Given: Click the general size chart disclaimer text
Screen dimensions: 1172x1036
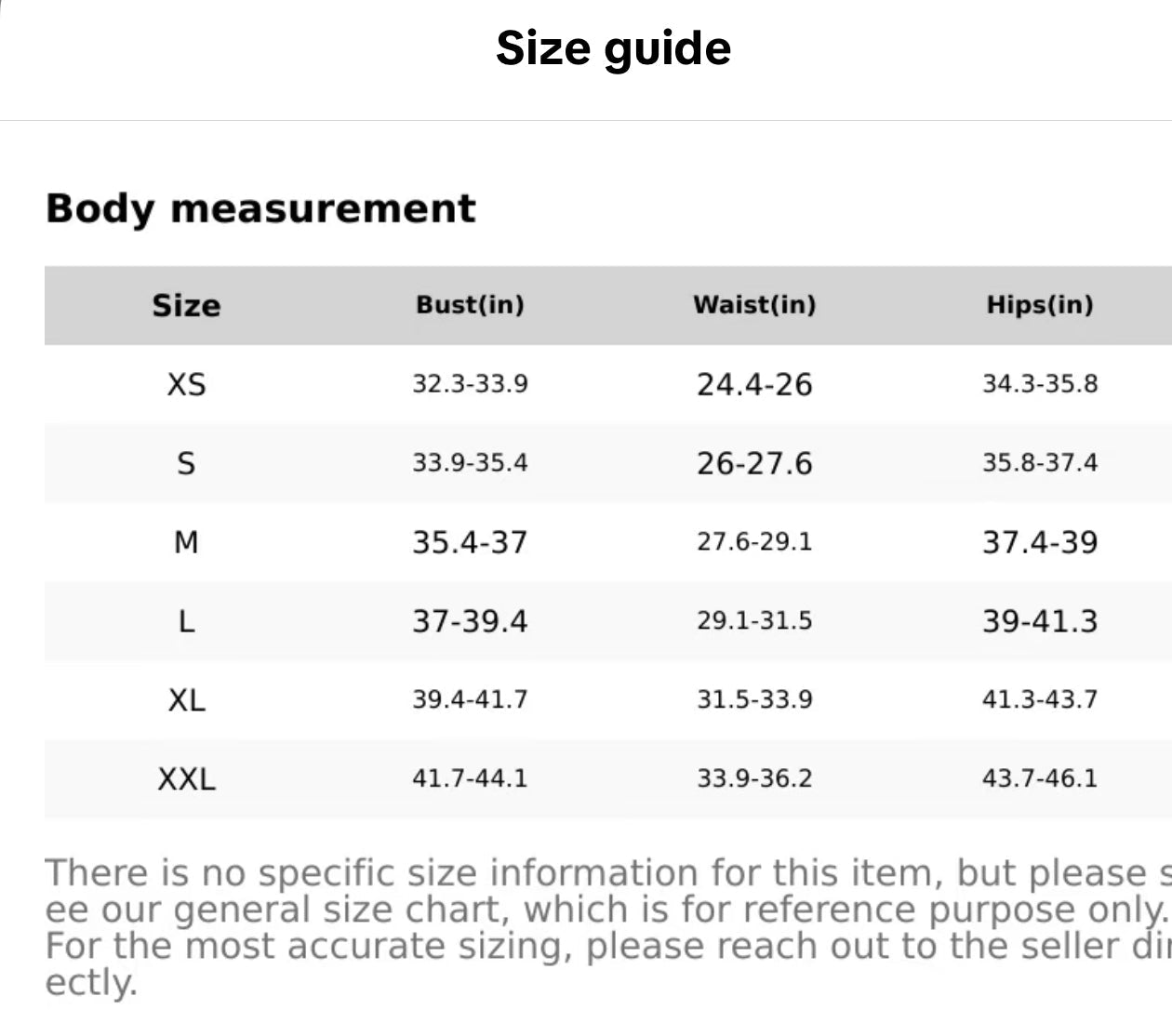Looking at the screenshot, I should pyautogui.click(x=605, y=926).
